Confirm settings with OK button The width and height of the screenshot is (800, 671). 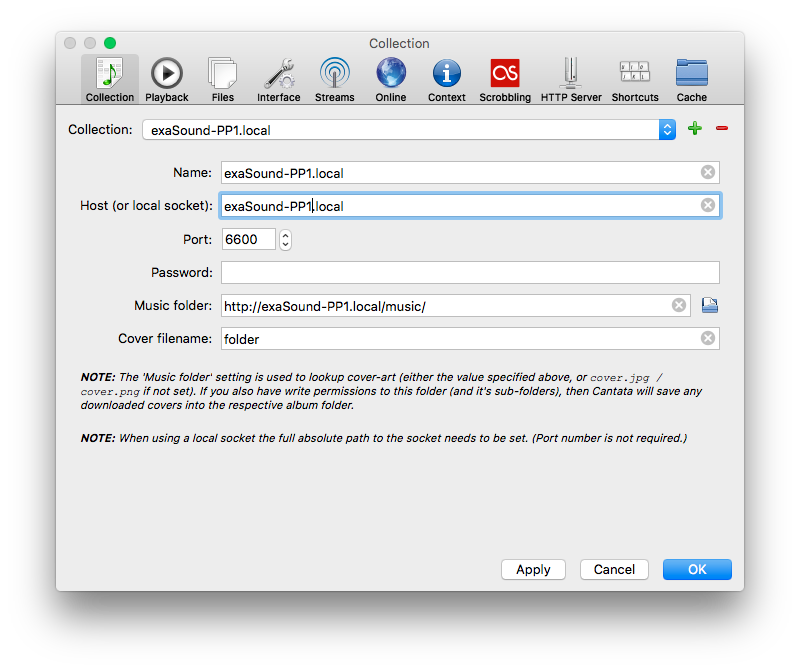(x=697, y=569)
